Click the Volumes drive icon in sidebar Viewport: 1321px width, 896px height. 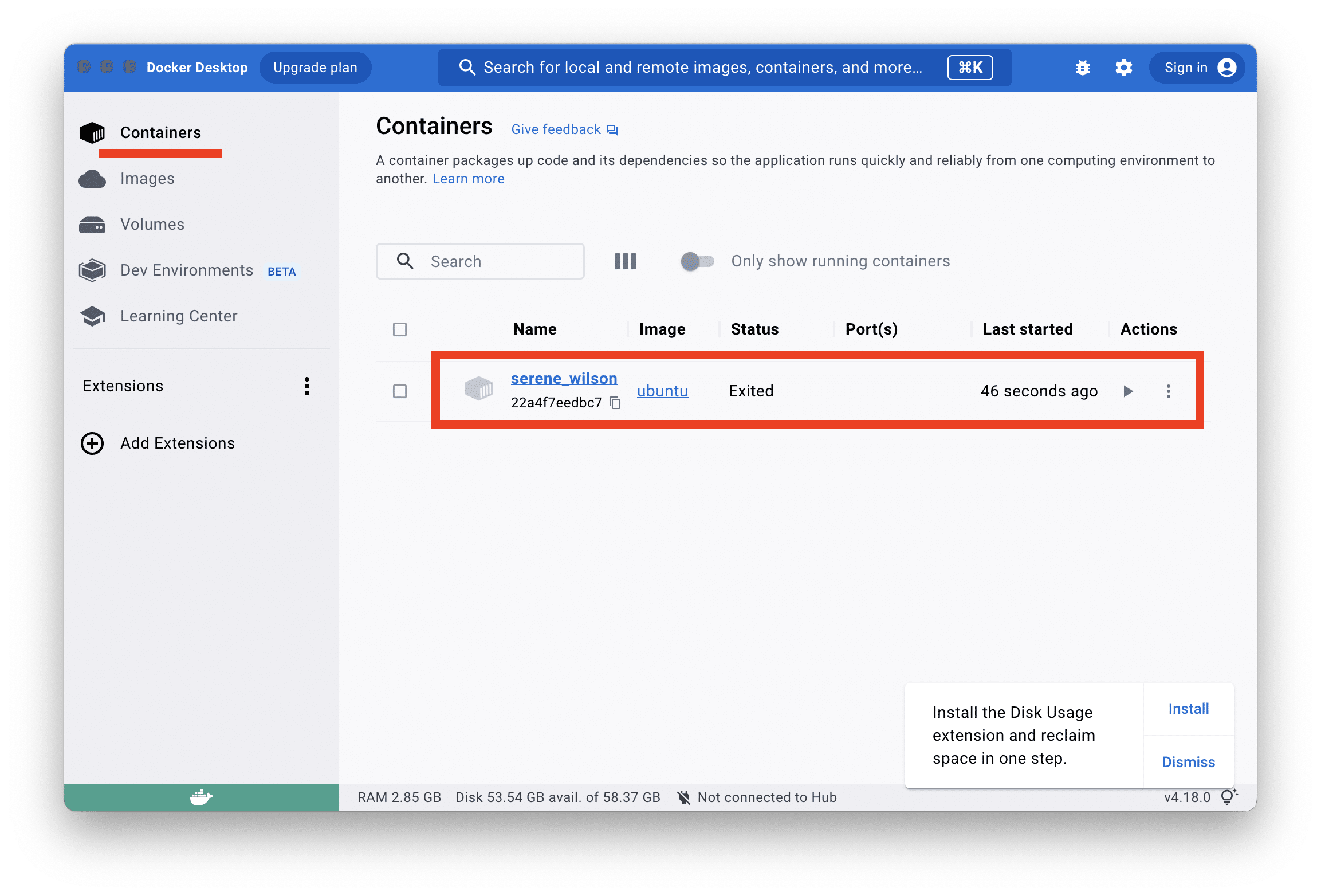click(x=92, y=225)
